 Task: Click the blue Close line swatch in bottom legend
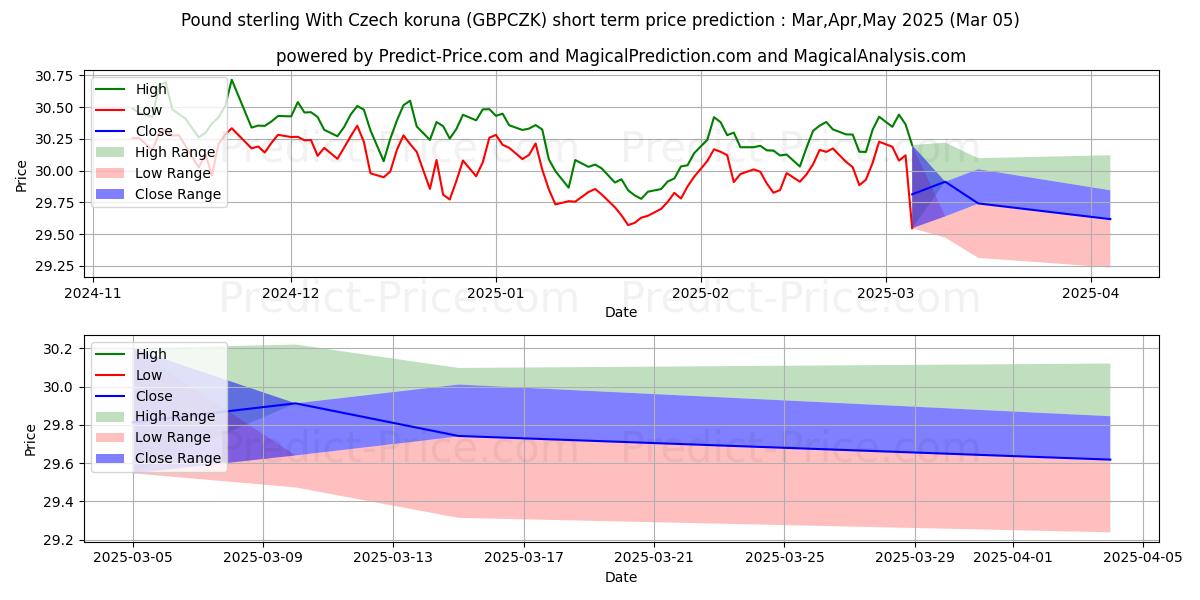coord(112,396)
